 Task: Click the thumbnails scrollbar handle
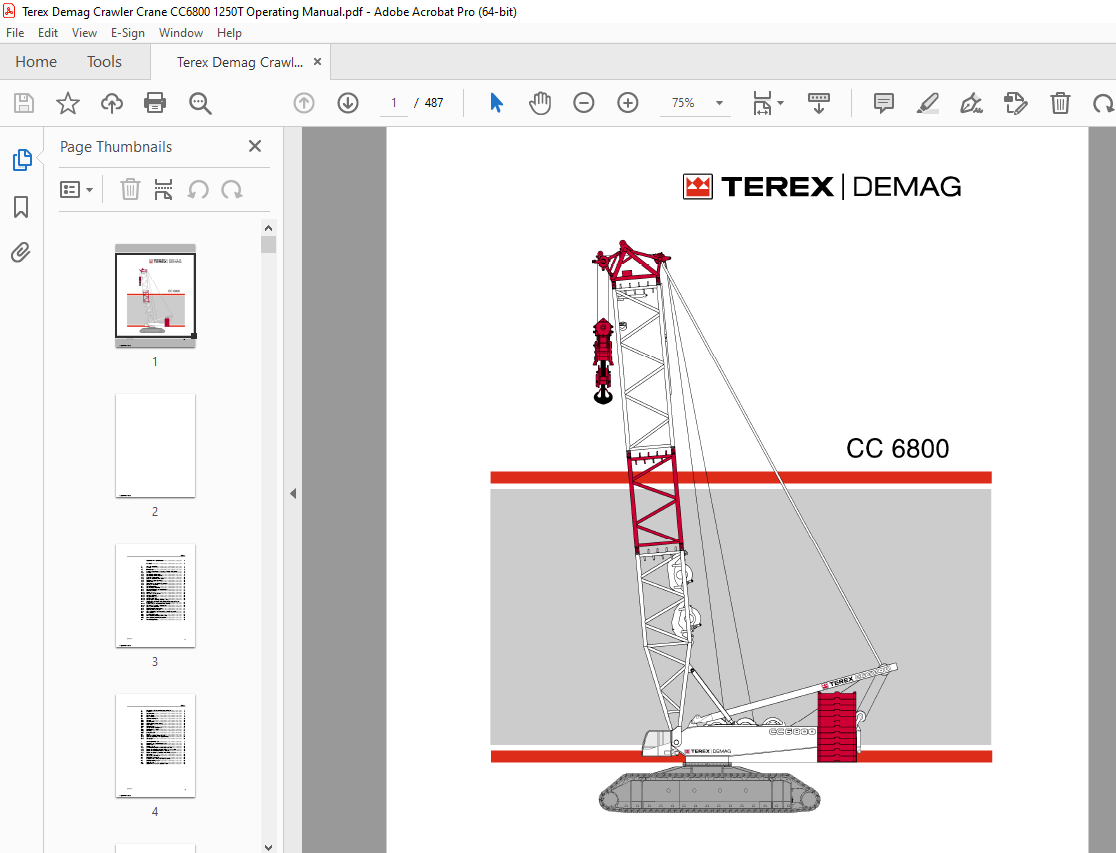point(268,245)
